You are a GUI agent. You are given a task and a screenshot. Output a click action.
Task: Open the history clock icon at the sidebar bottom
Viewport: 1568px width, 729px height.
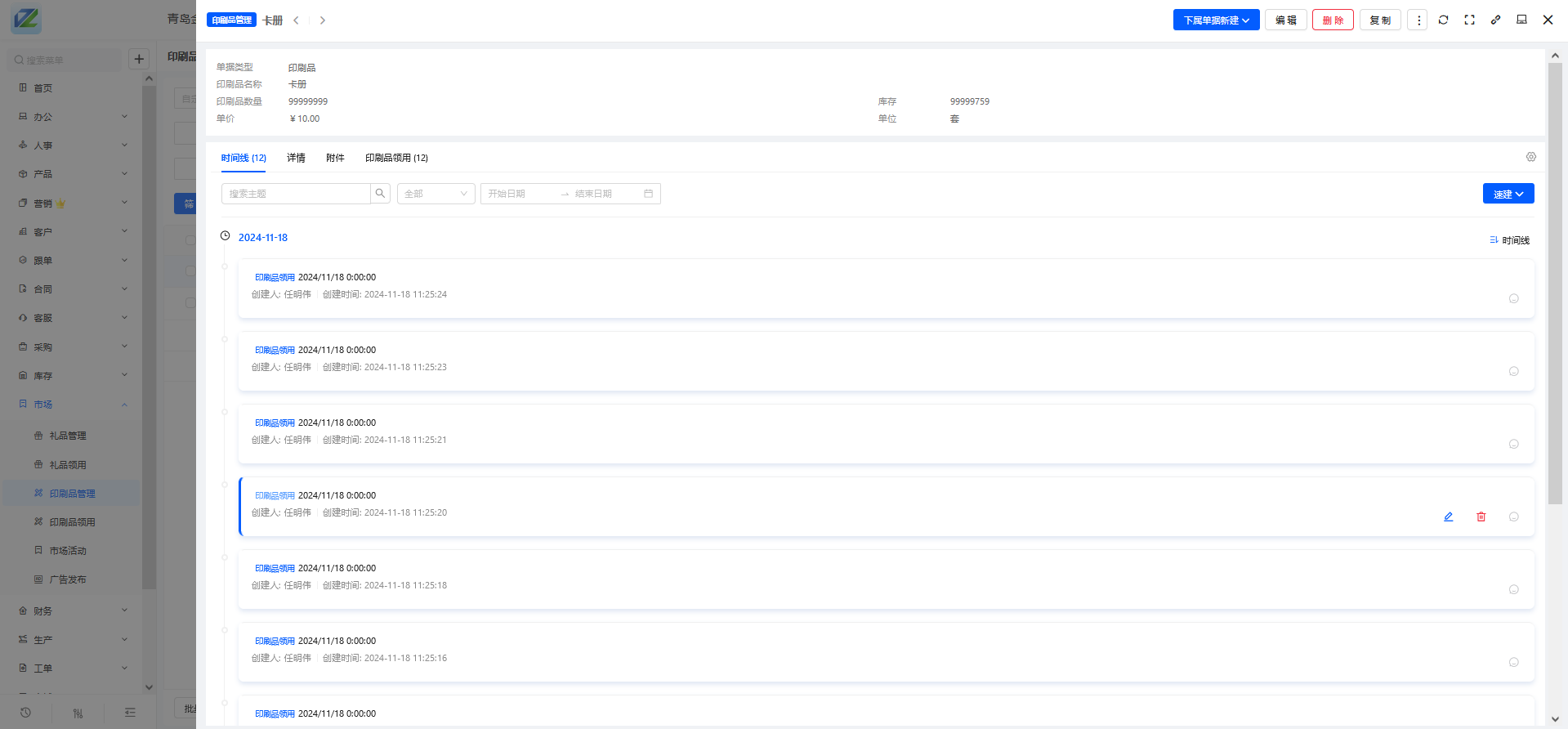(x=25, y=713)
